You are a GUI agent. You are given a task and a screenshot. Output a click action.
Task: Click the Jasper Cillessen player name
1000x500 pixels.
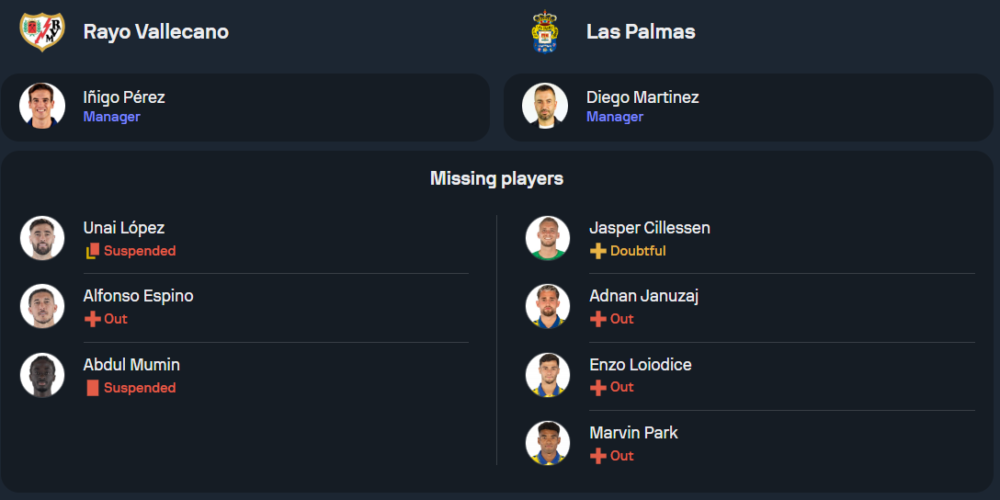pyautogui.click(x=650, y=228)
